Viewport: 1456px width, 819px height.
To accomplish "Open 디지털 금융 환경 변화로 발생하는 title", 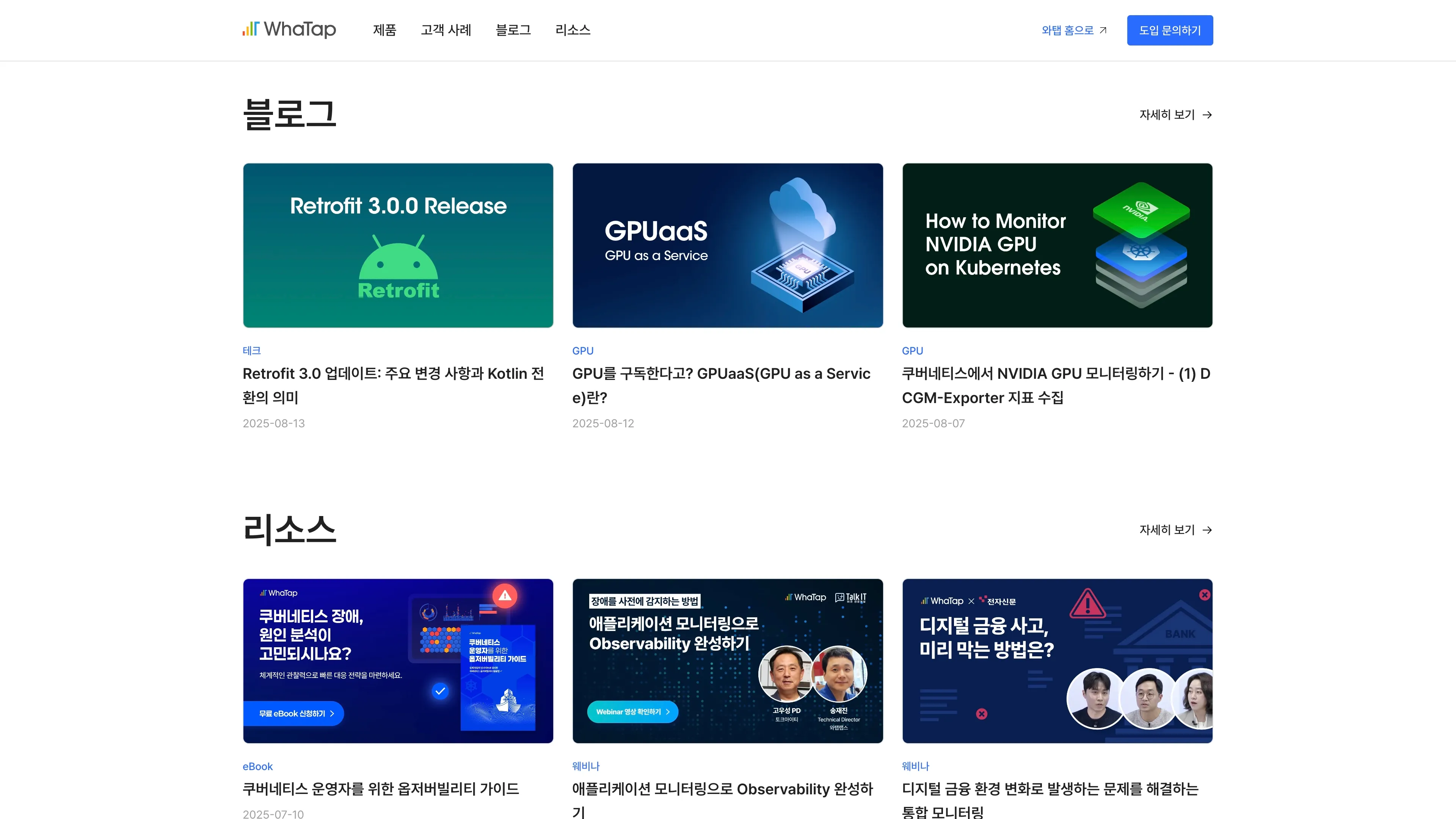I will click(1050, 800).
